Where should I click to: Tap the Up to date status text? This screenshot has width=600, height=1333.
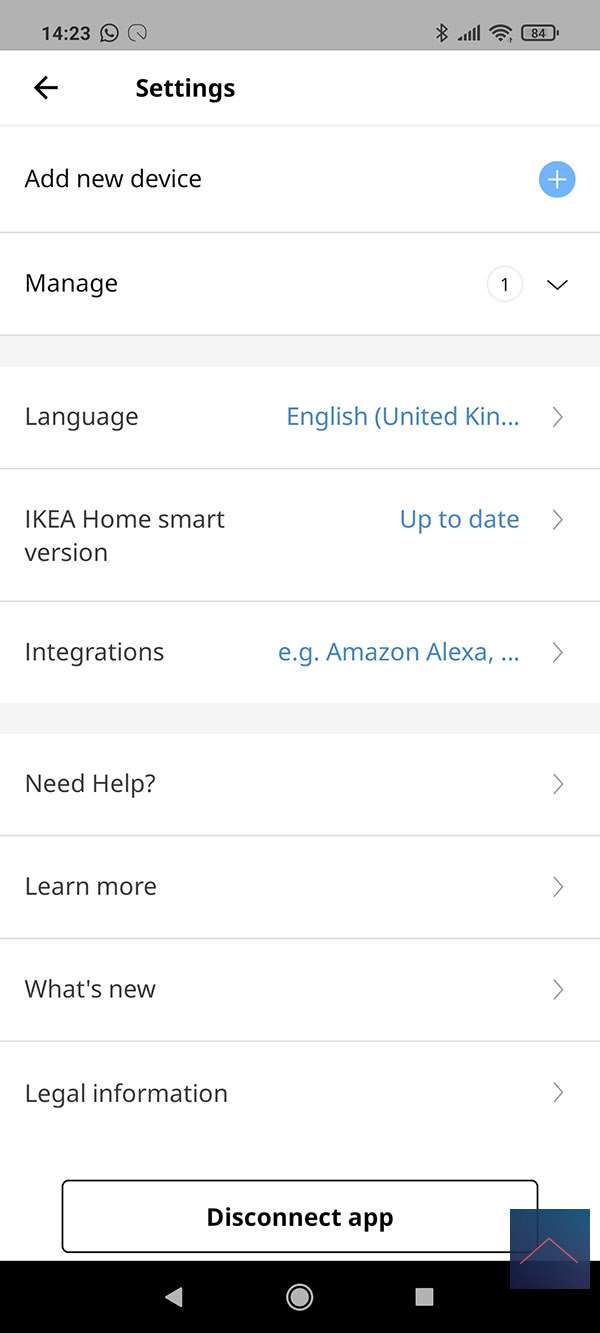pyautogui.click(x=459, y=520)
